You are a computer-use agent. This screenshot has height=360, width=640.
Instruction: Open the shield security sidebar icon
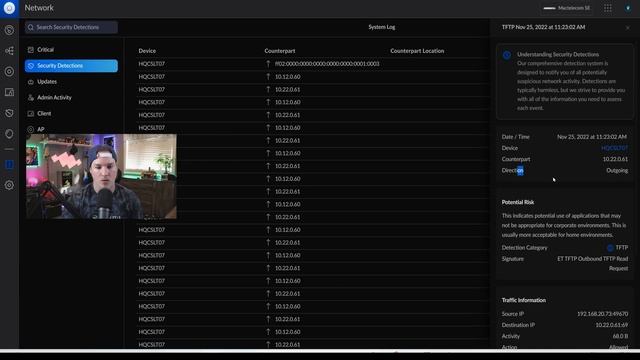(9, 113)
